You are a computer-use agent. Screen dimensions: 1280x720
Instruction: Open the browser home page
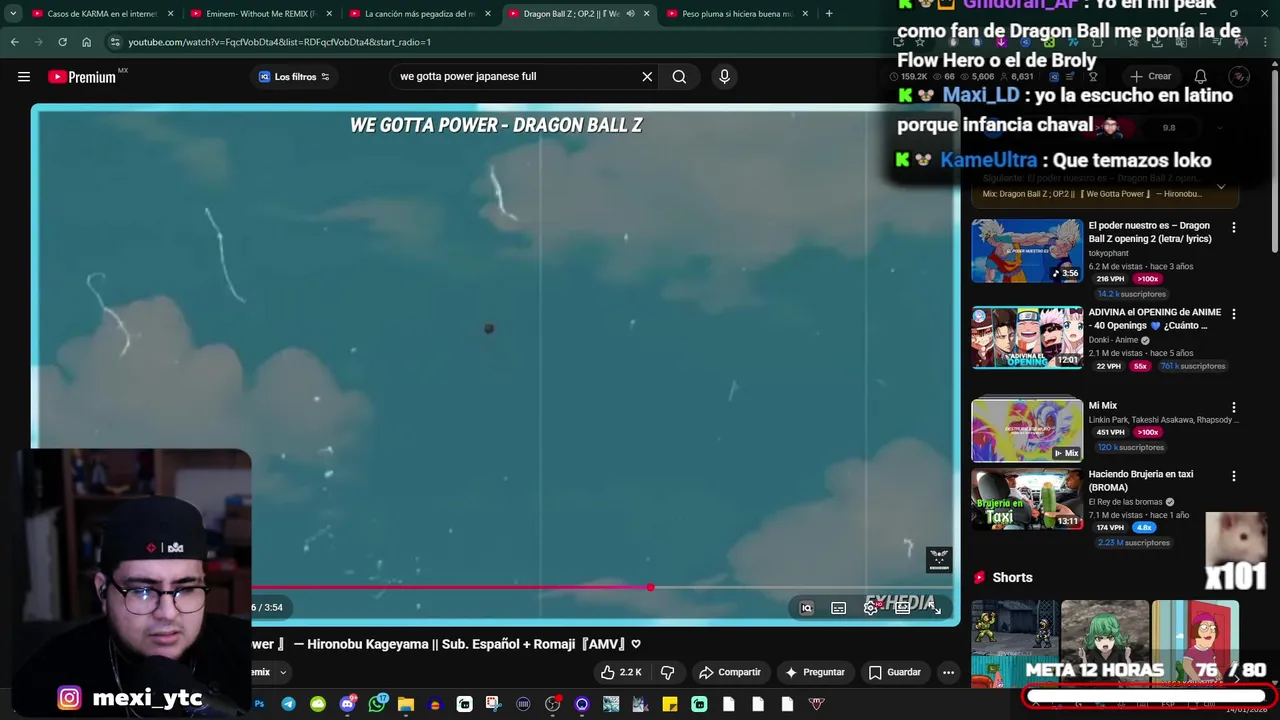click(x=86, y=42)
